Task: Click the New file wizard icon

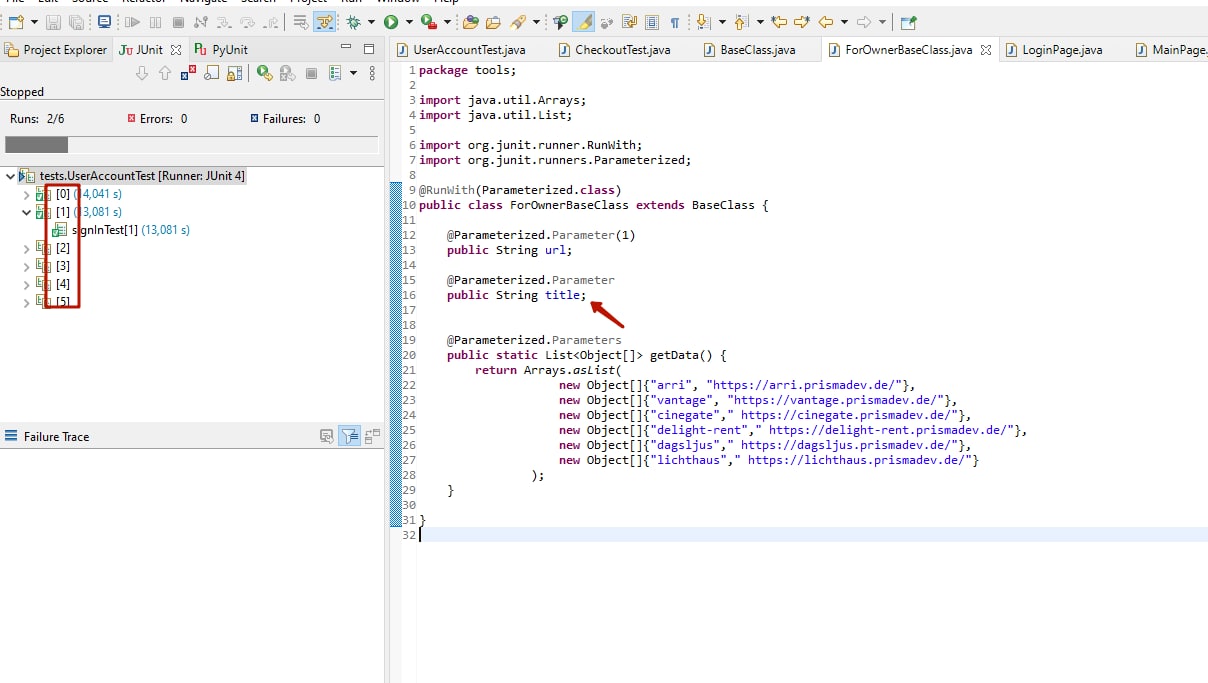Action: (16, 22)
